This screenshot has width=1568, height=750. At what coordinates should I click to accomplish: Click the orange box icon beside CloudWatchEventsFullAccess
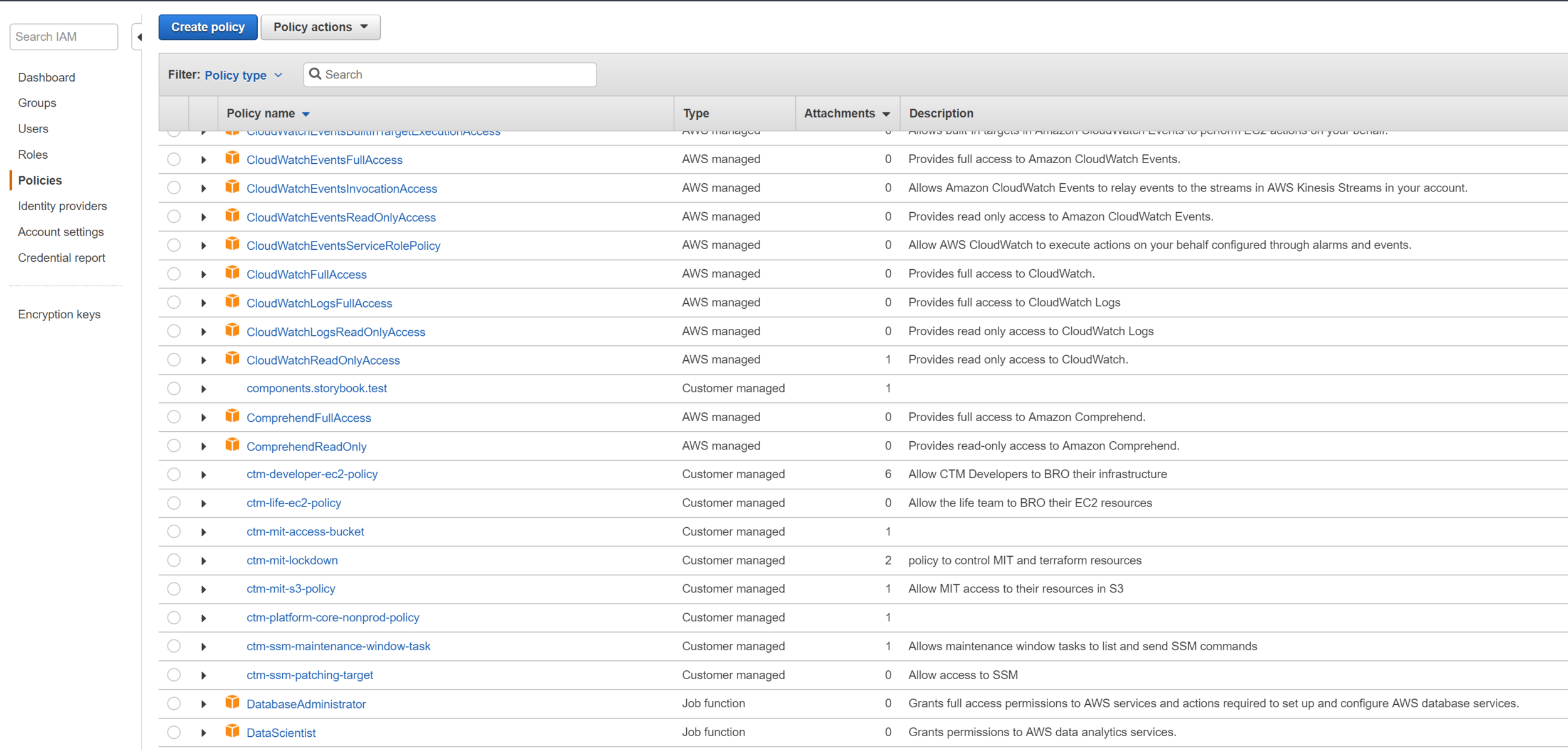coord(232,158)
